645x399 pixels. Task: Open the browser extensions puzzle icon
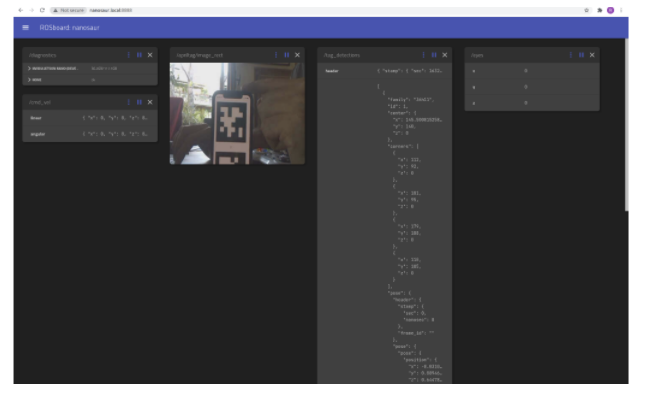click(600, 10)
